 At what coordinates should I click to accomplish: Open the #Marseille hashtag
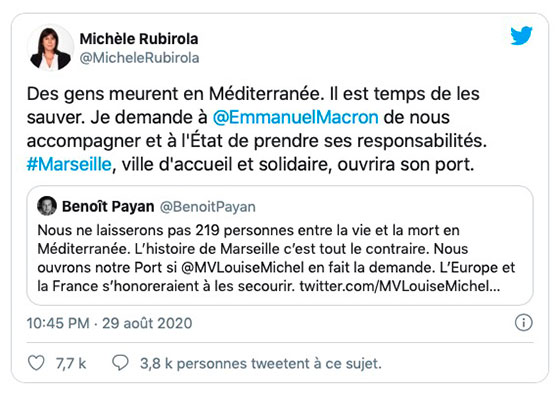pyautogui.click(x=69, y=165)
